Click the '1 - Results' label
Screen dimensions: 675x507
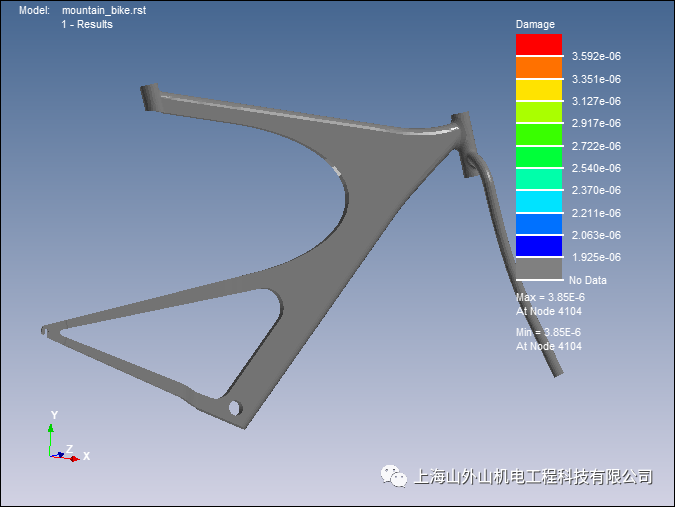87,24
